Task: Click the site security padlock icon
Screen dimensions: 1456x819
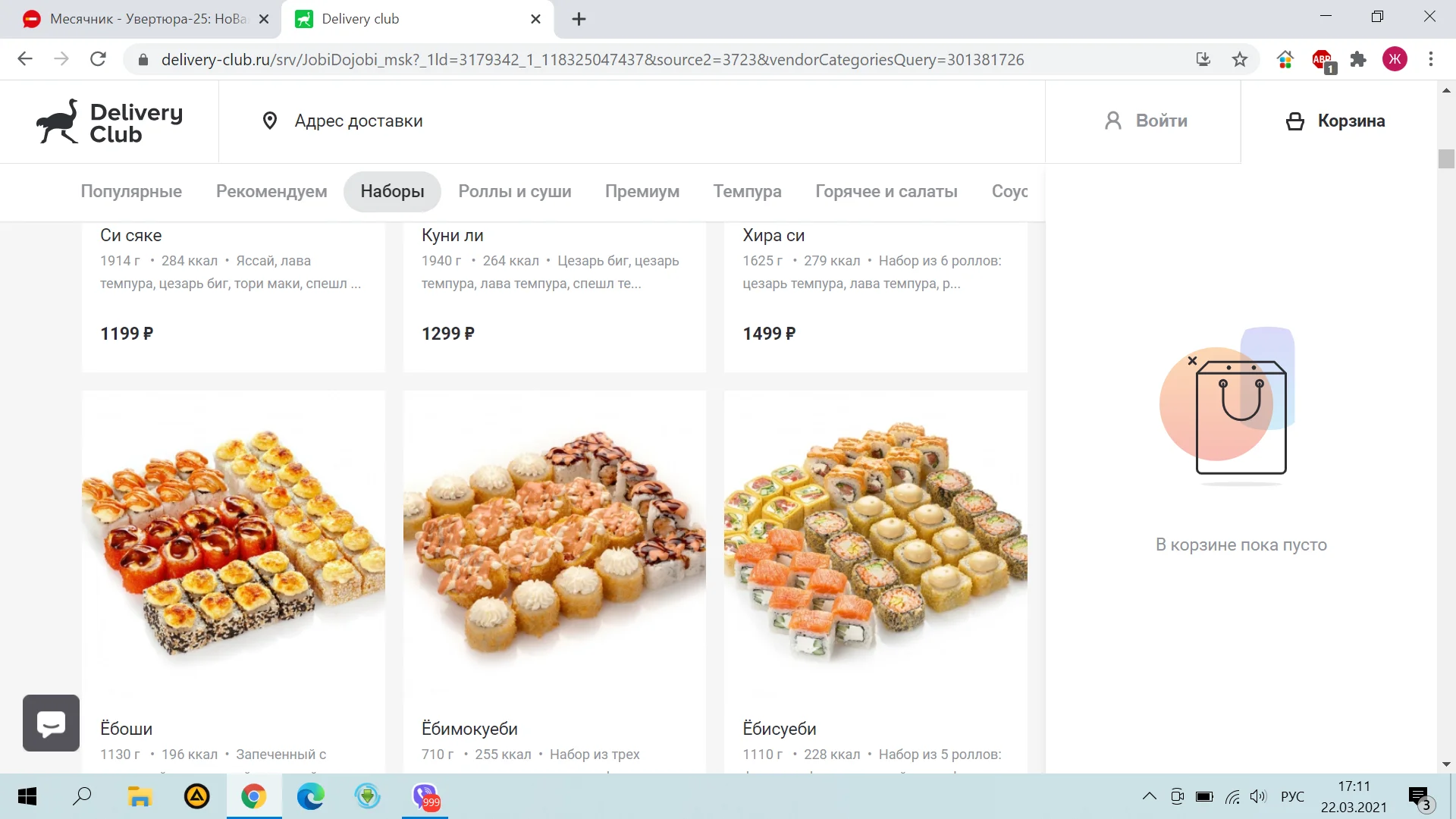Action: (x=142, y=59)
